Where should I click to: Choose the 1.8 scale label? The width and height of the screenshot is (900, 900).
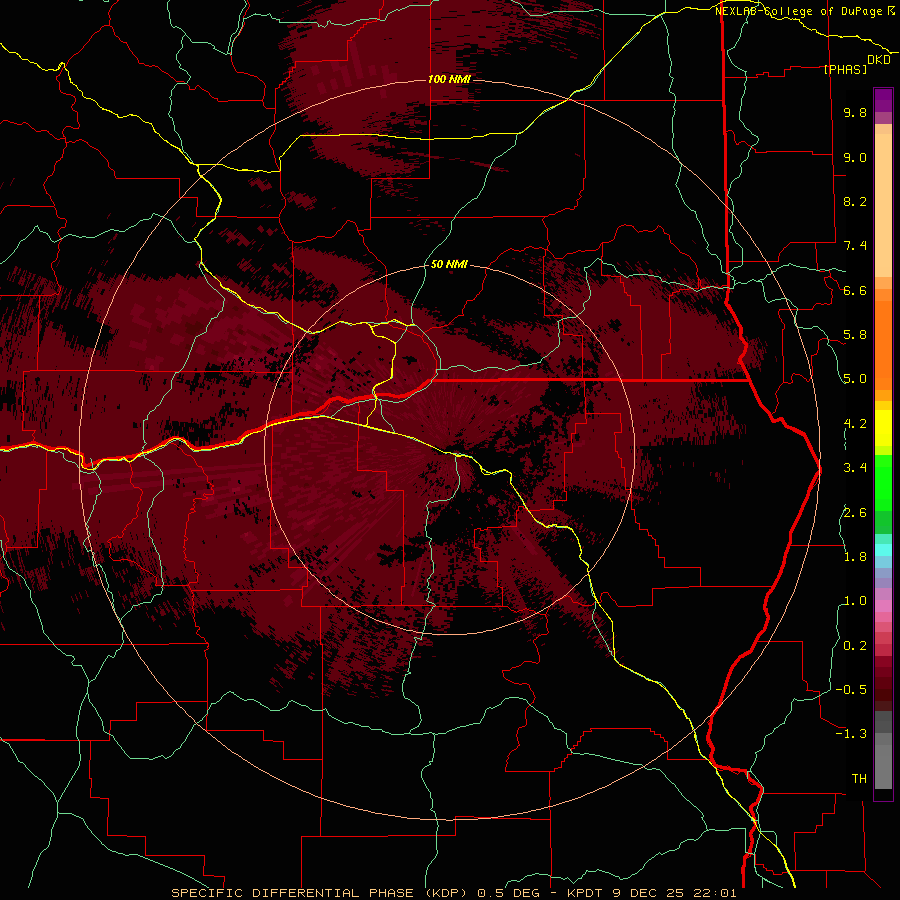coord(855,557)
